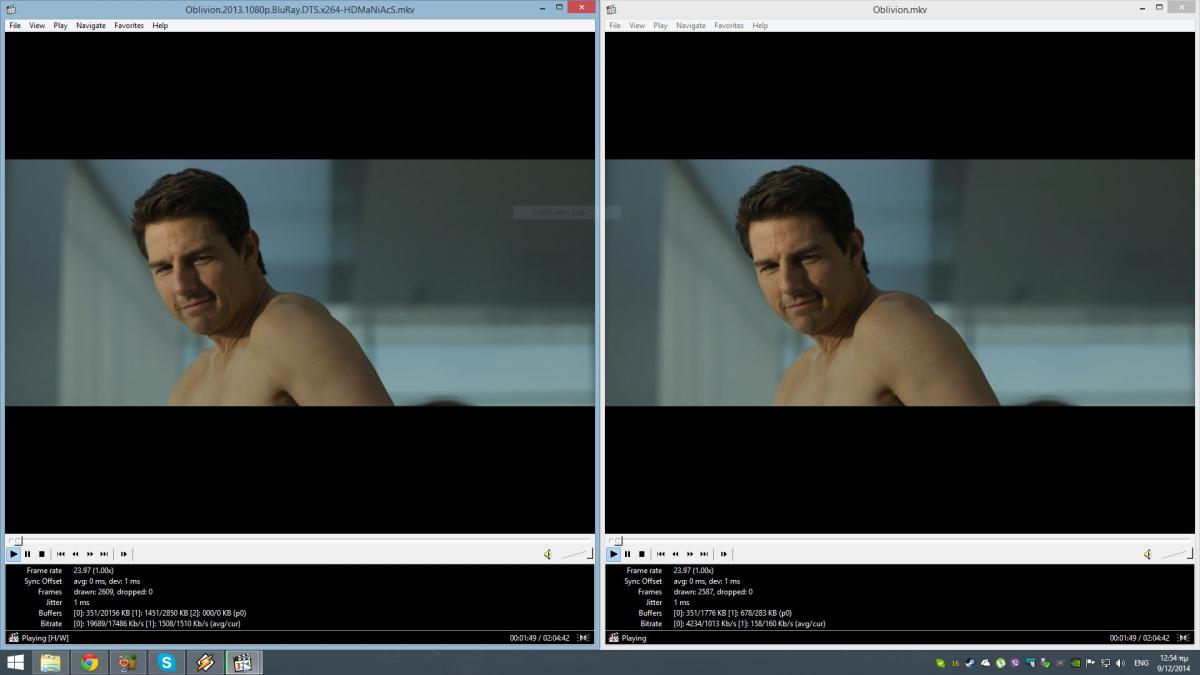Click the status bar end icon in left player
Viewport: 1200px width, 675px height.
point(584,638)
